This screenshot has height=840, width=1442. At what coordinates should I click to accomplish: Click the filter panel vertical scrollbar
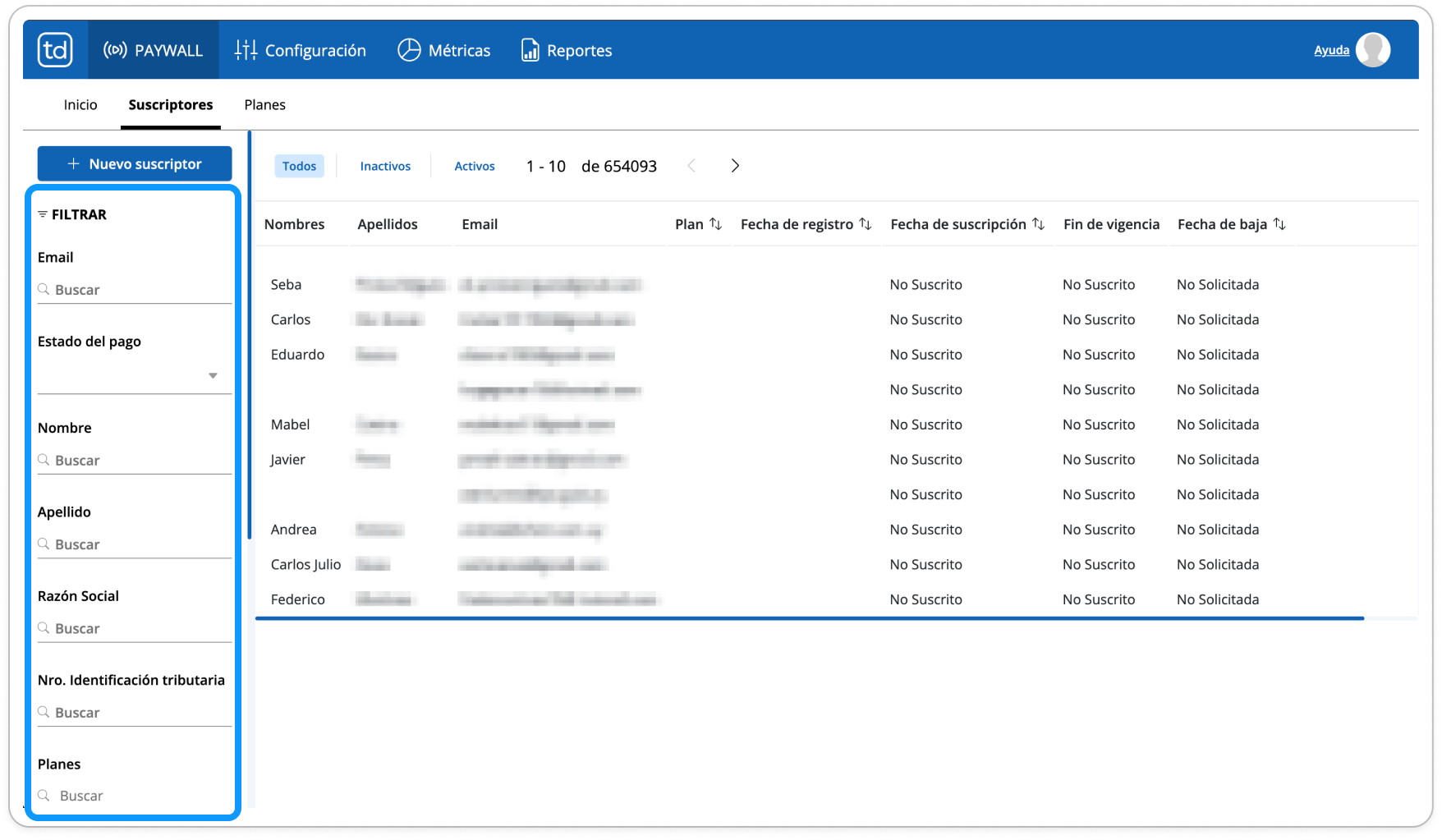click(x=250, y=335)
